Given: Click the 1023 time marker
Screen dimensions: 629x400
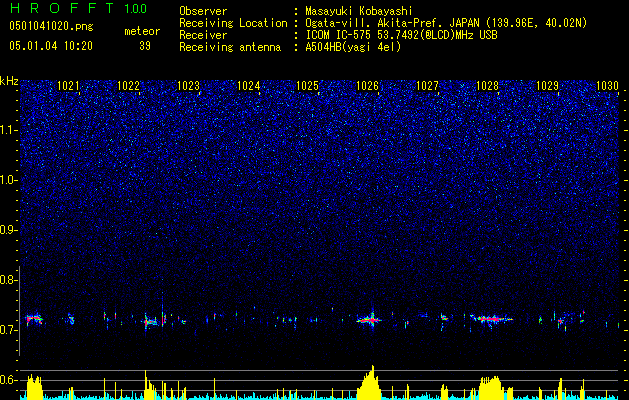Looking at the screenshot, I should point(188,86).
